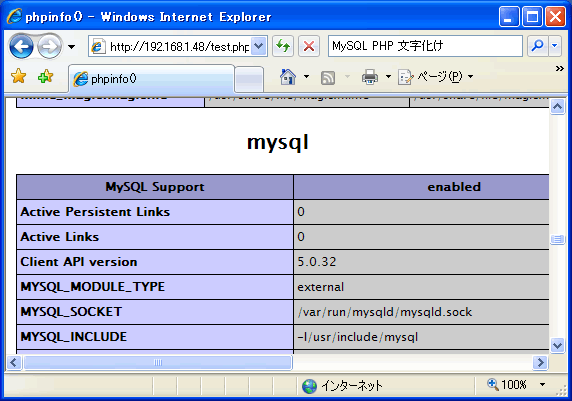Click the MYSQL_SOCKET label
Viewport: 572px width, 401px height.
click(71, 312)
